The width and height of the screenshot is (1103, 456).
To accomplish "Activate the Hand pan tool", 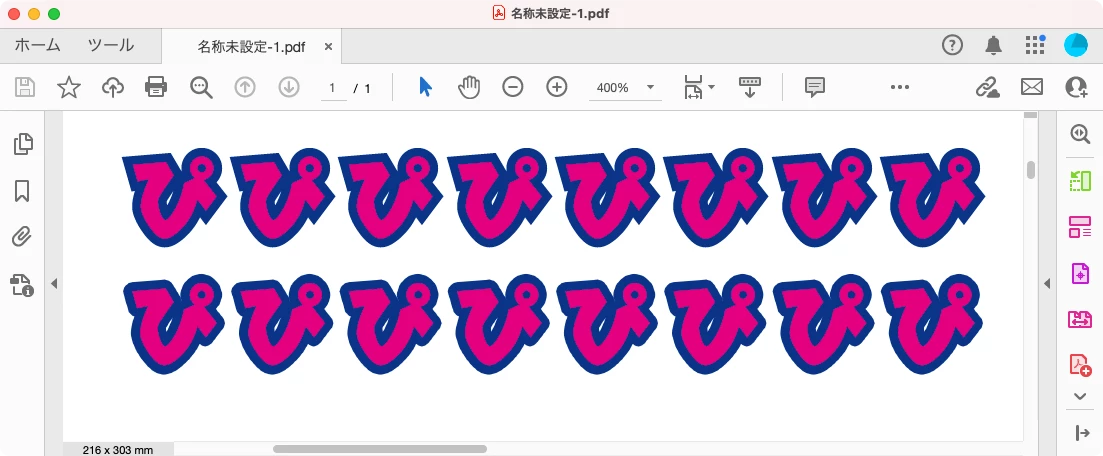I will point(468,87).
